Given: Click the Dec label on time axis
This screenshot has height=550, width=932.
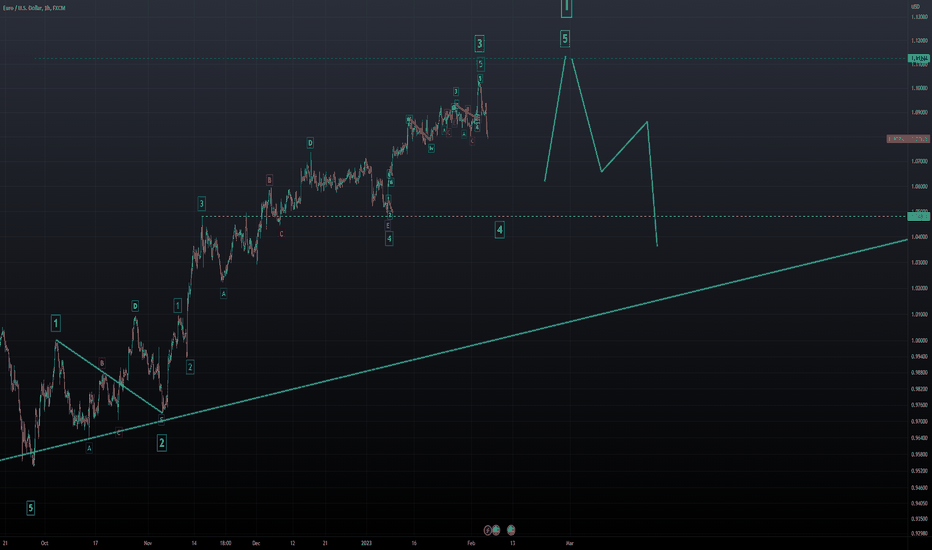Looking at the screenshot, I should tap(256, 543).
